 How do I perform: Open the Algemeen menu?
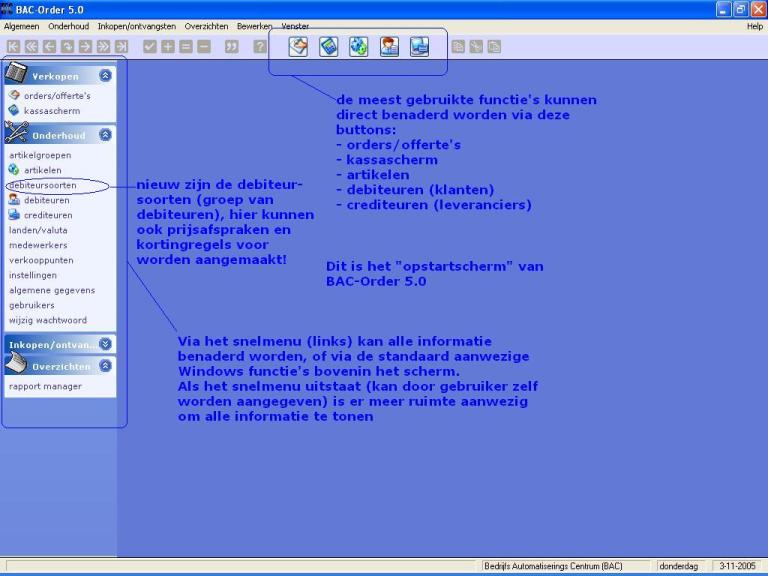coord(22,26)
